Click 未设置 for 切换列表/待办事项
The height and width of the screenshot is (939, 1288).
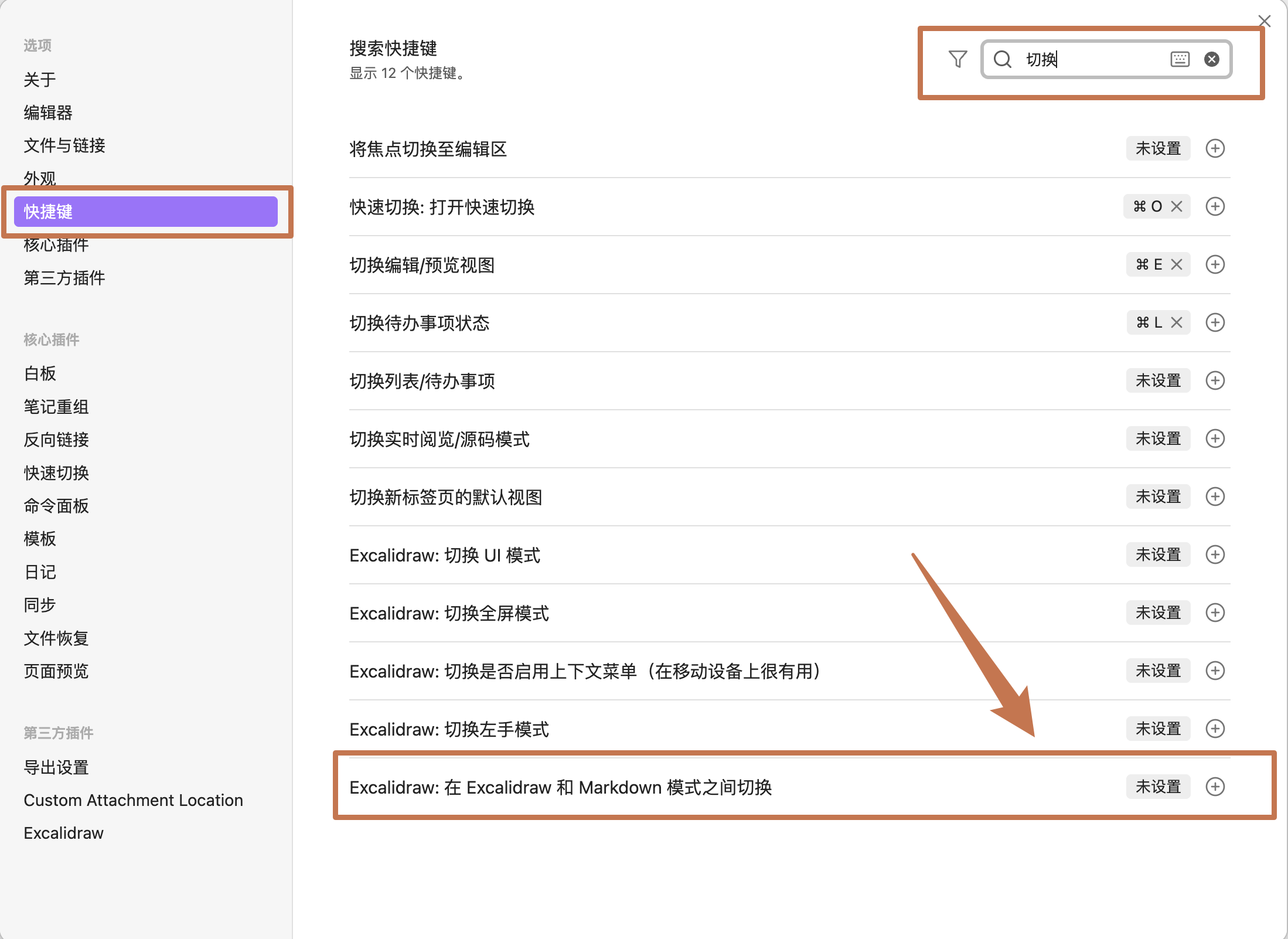click(1158, 380)
